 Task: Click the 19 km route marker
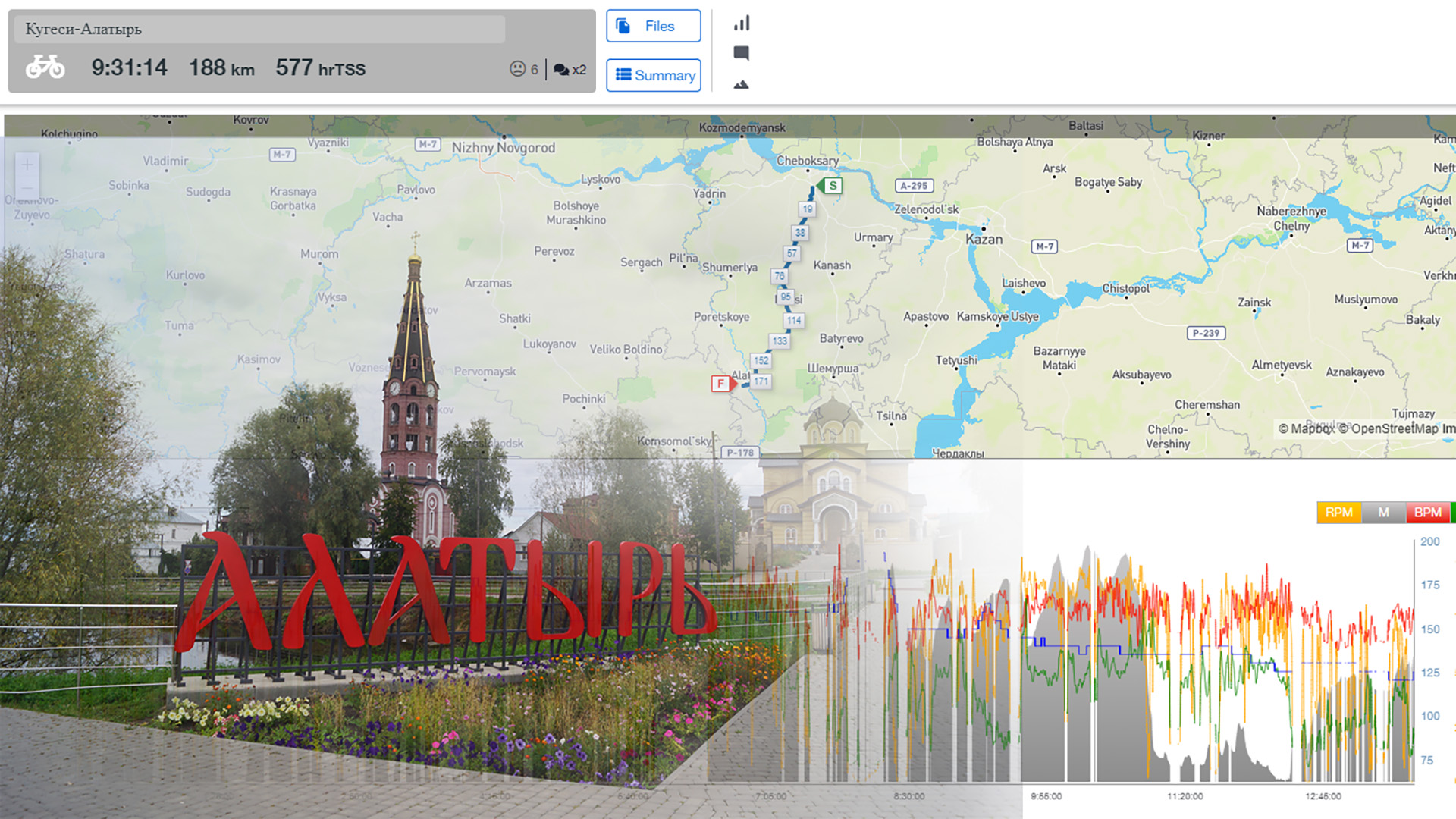tap(807, 209)
